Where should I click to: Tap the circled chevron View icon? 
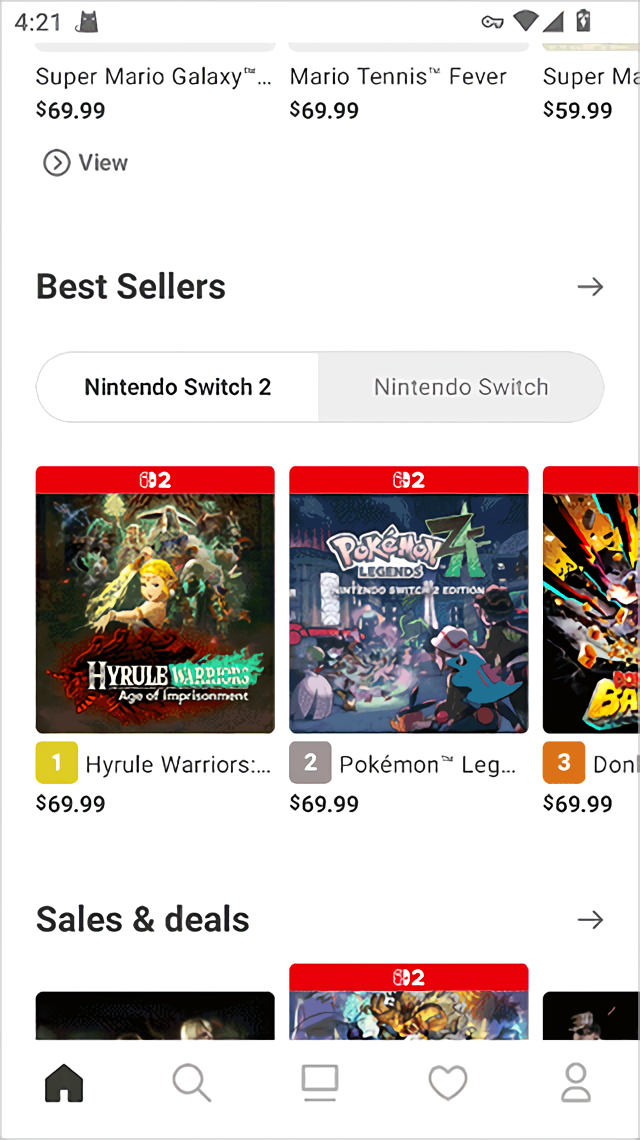pyautogui.click(x=57, y=163)
